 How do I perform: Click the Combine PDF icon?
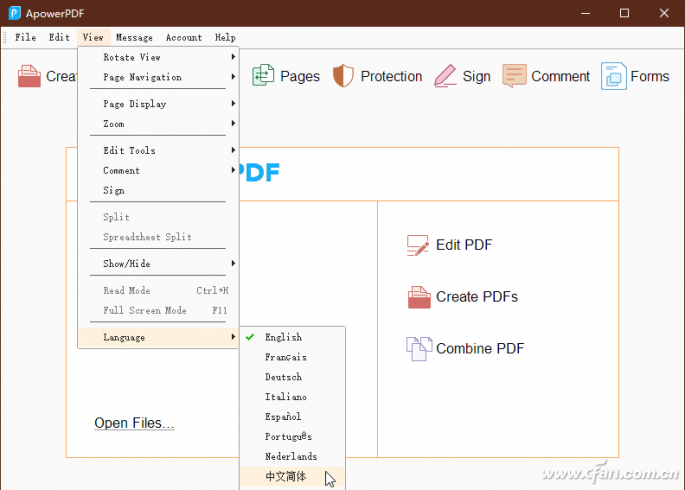coord(419,349)
